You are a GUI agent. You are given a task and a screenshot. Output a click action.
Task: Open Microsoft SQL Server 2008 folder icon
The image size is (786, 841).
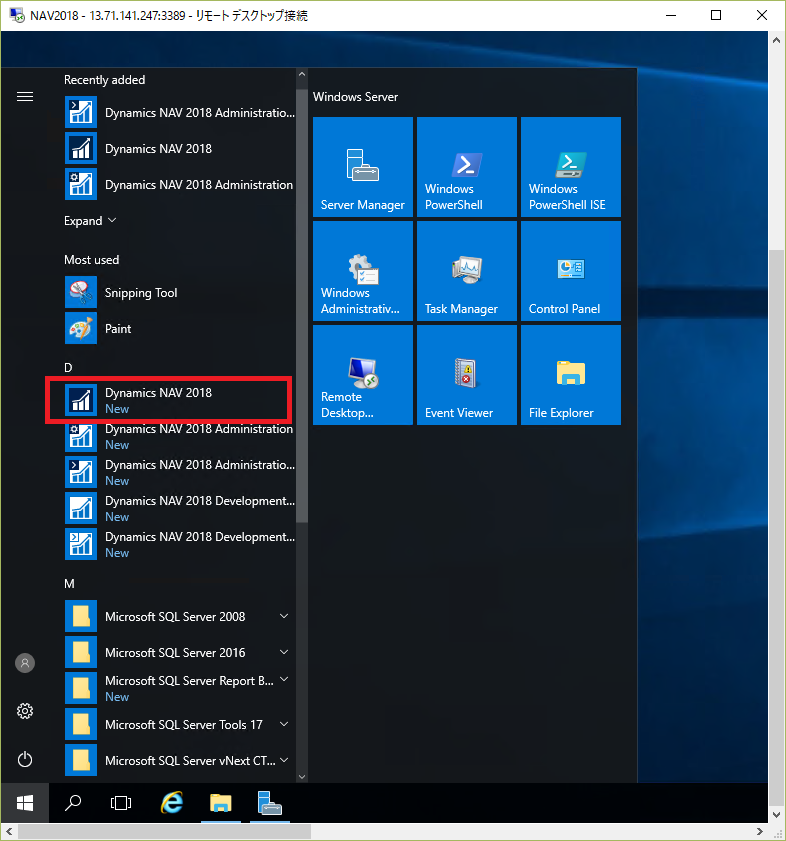coord(81,616)
